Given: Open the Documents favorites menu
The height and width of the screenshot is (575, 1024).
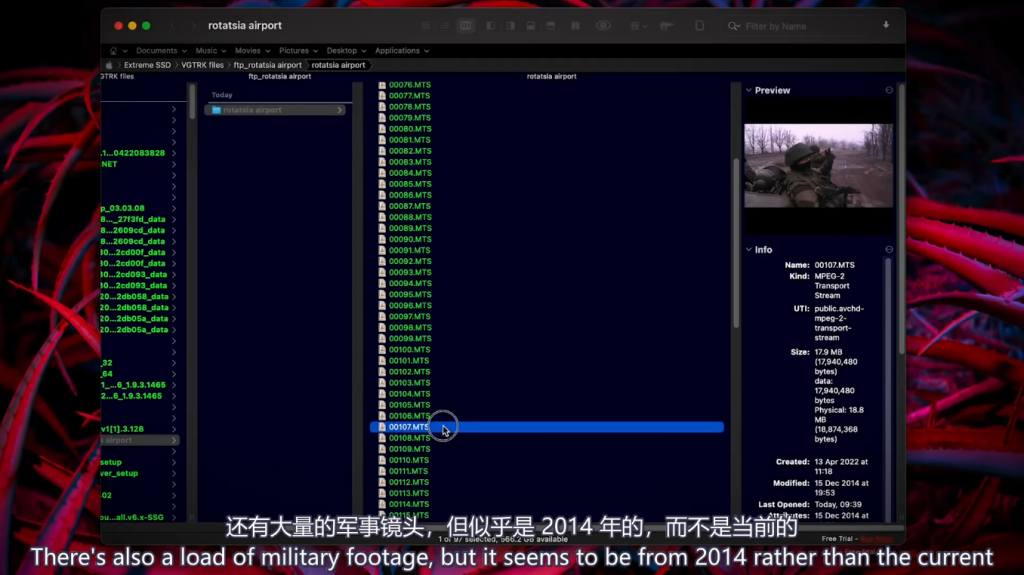Looking at the screenshot, I should [x=161, y=50].
